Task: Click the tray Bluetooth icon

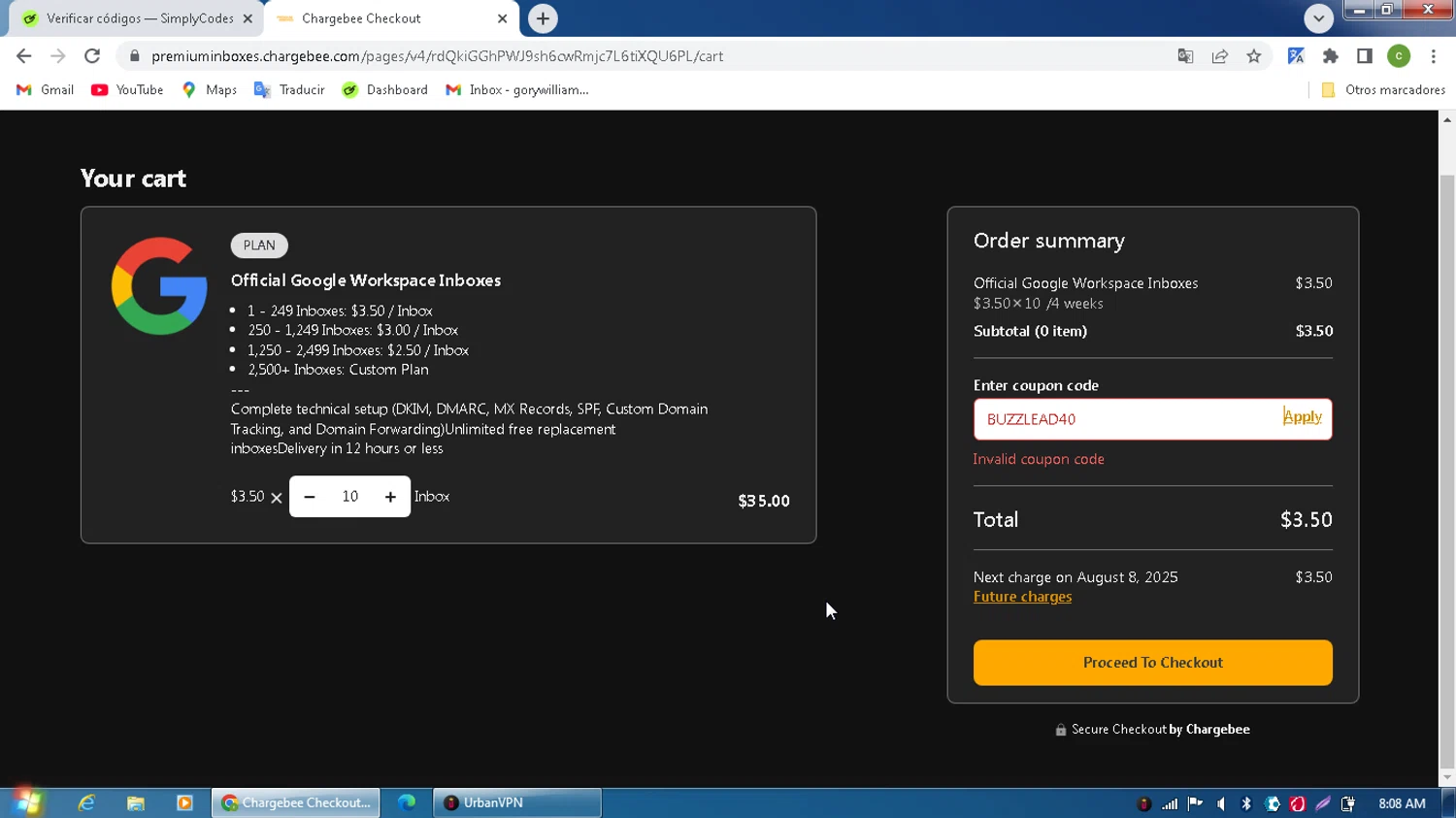Action: (x=1246, y=803)
